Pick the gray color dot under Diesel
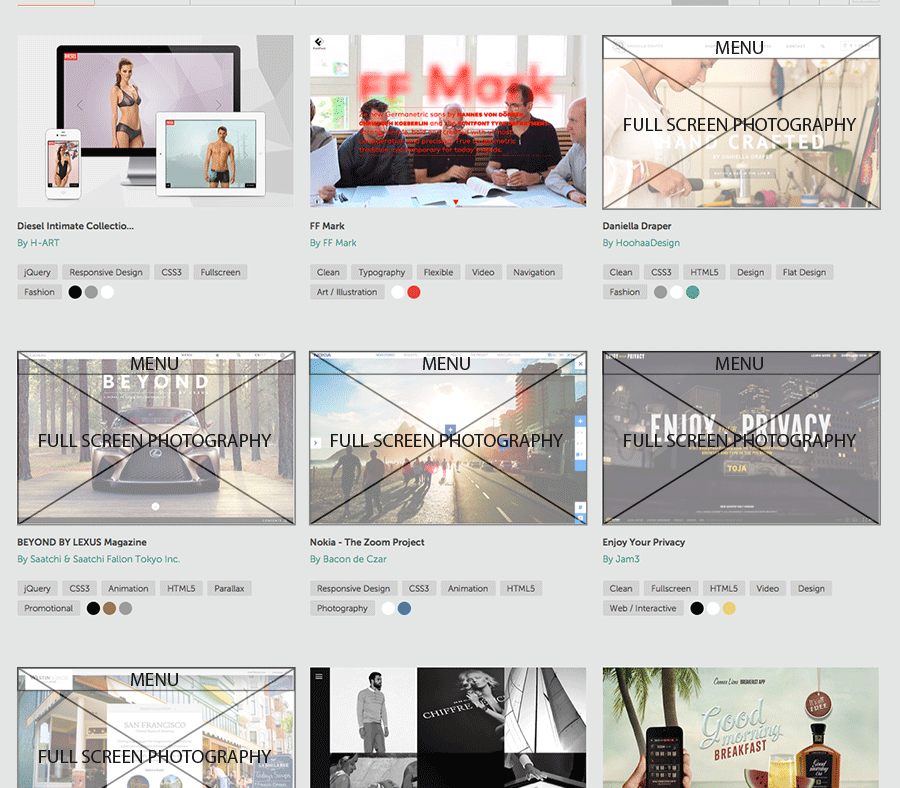 click(91, 292)
